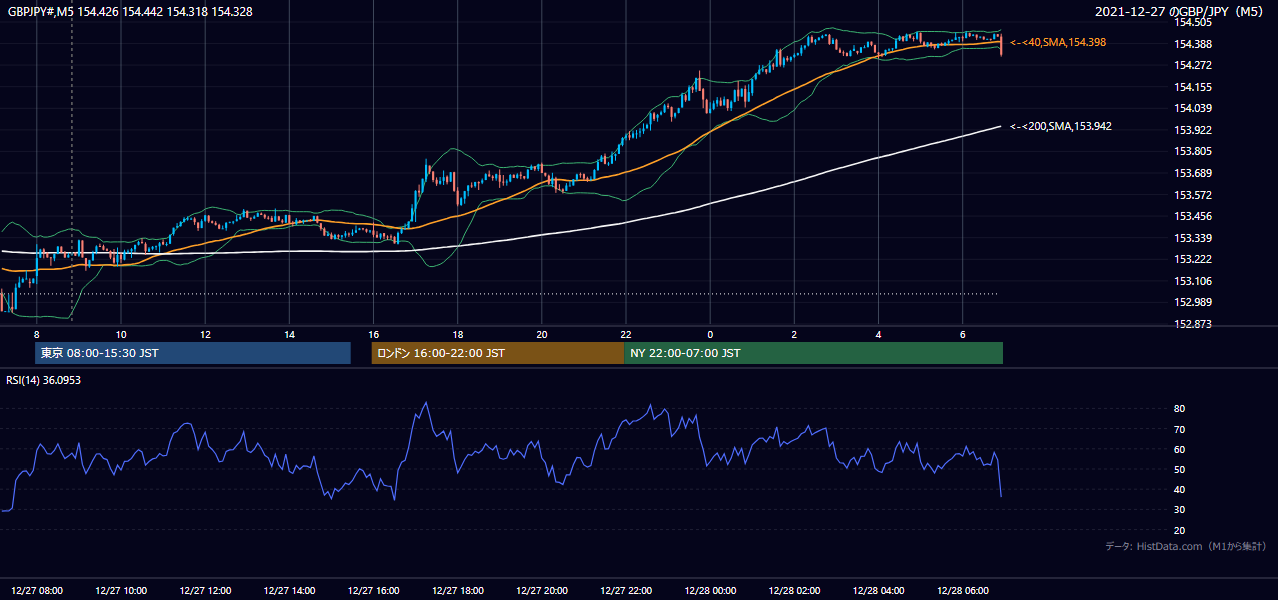
Task: Click the 12/27 20:00 date label
Action: point(542,590)
